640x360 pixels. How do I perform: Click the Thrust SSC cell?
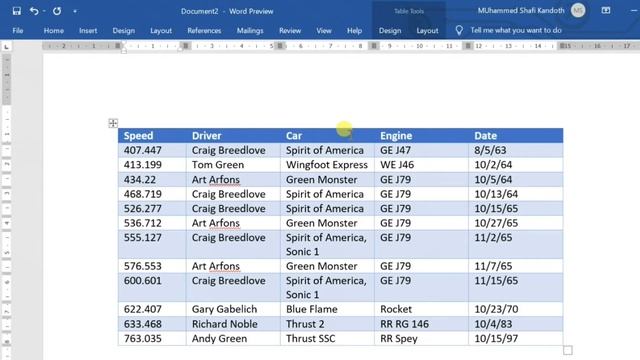(327, 338)
